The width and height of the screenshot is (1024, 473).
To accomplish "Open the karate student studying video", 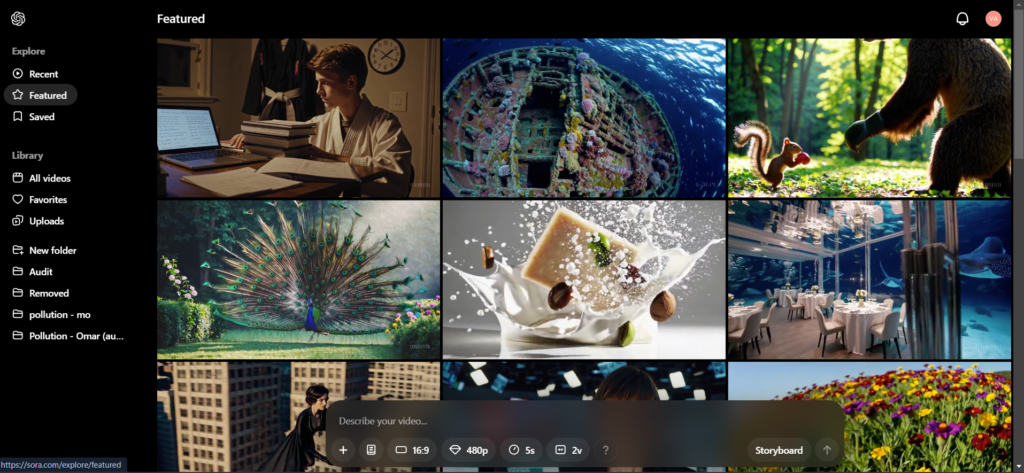I will pyautogui.click(x=298, y=118).
